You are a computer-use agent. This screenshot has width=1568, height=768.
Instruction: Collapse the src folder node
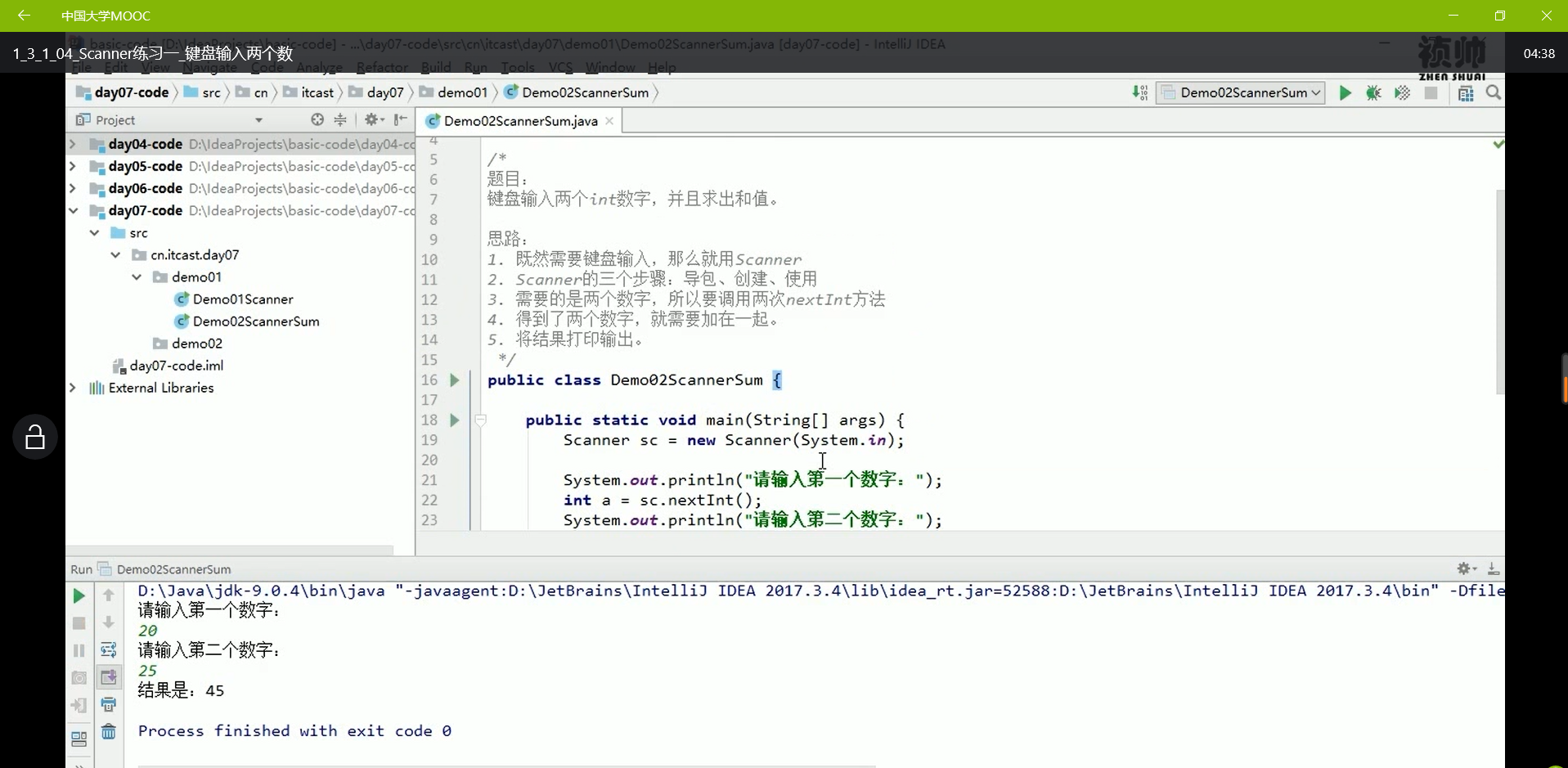95,233
